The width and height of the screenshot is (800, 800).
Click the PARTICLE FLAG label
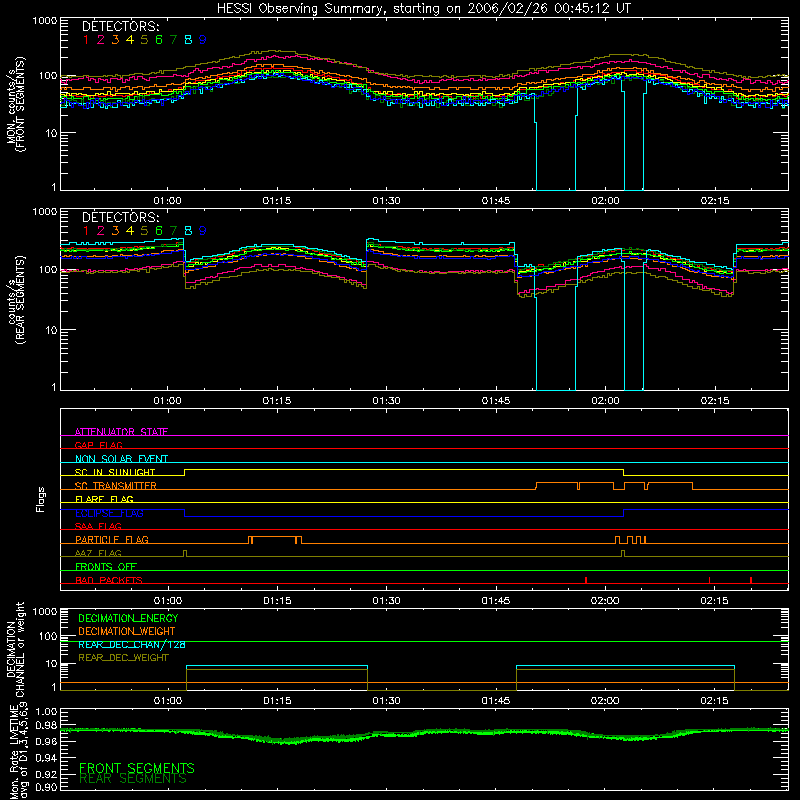coord(112,539)
